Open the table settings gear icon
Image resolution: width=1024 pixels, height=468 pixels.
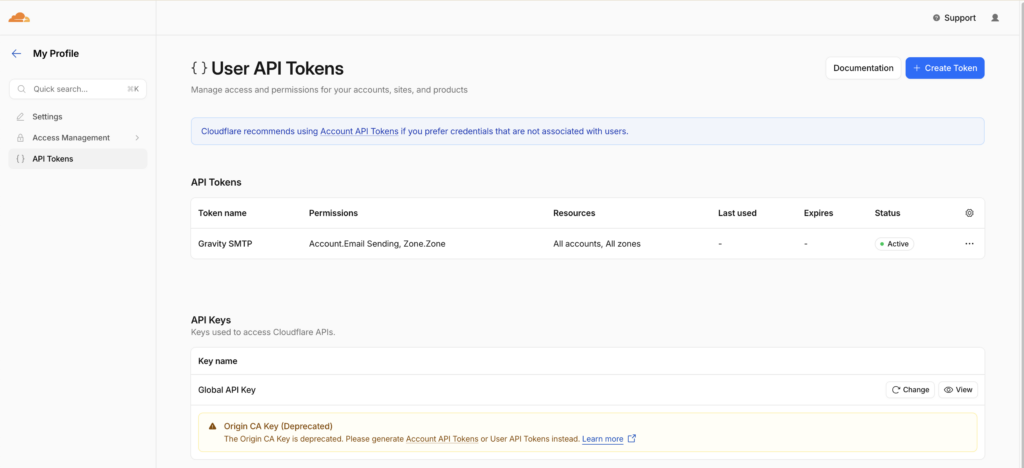969,213
